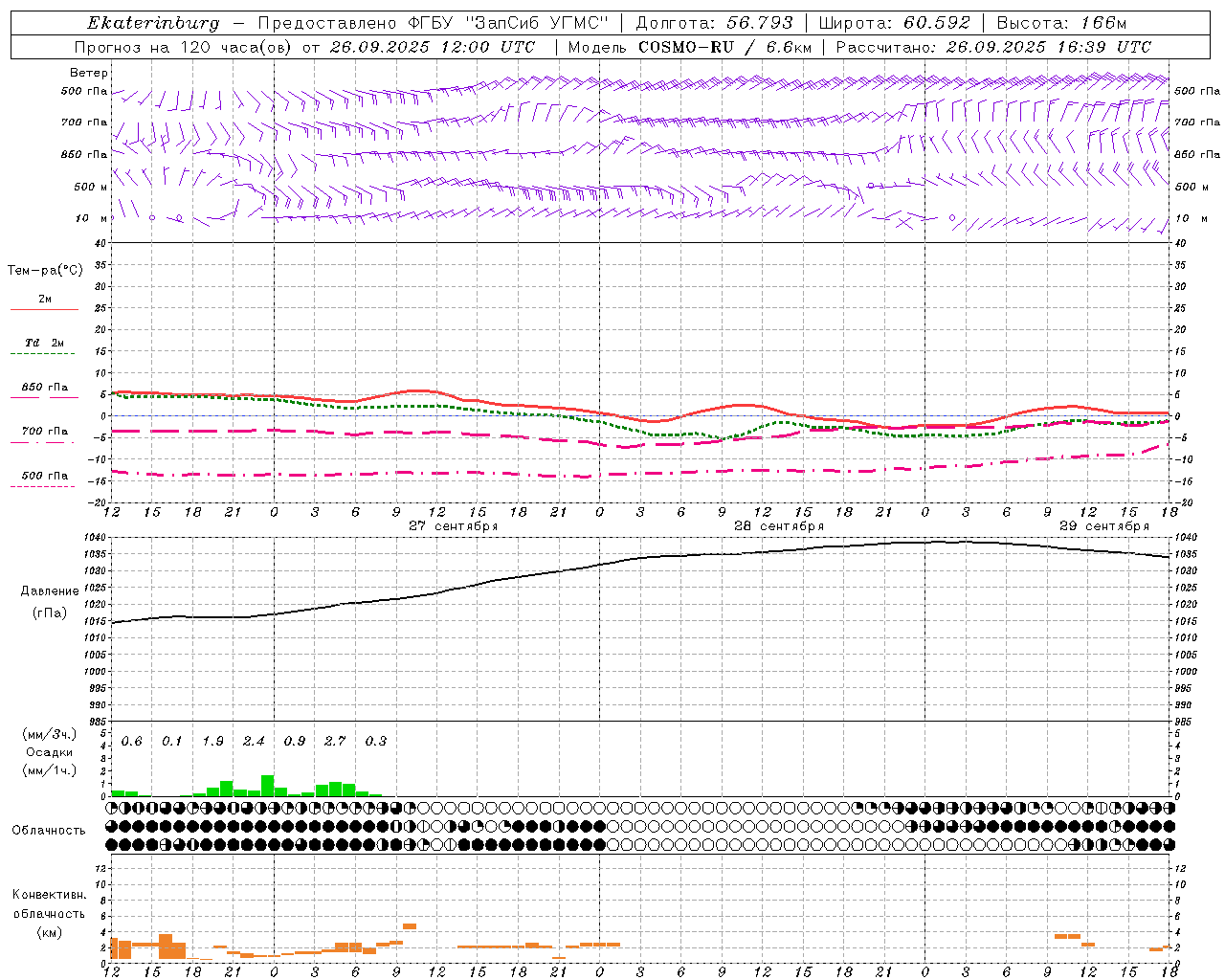Select the 'Широта: 60.592' header field
Viewport: 1225px width, 980px height.
(895, 23)
